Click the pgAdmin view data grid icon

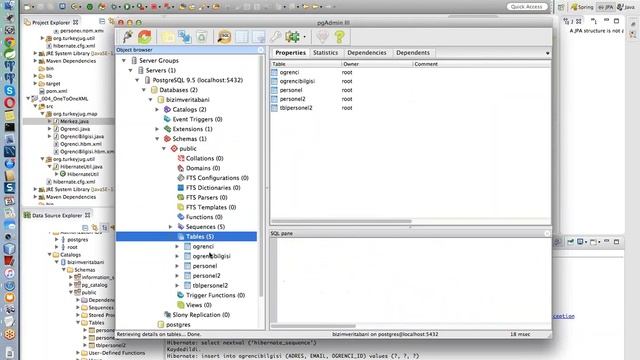point(242,37)
